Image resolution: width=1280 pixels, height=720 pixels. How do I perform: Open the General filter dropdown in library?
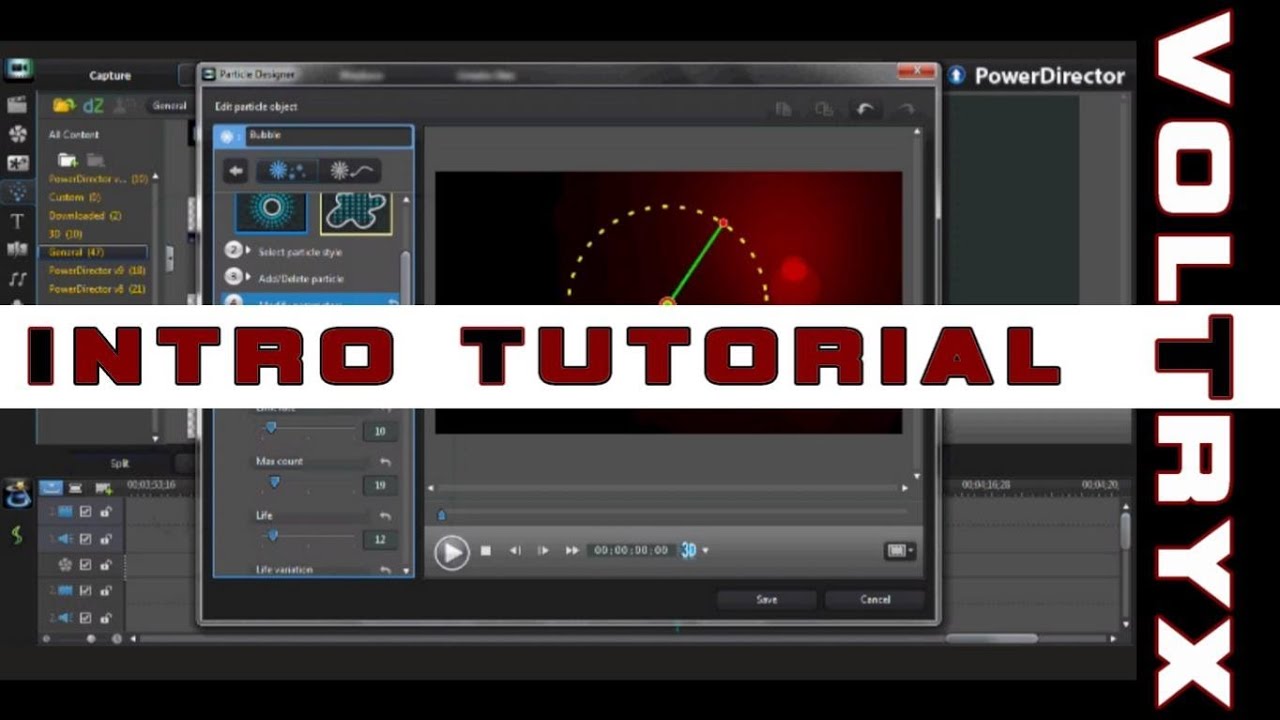(169, 105)
